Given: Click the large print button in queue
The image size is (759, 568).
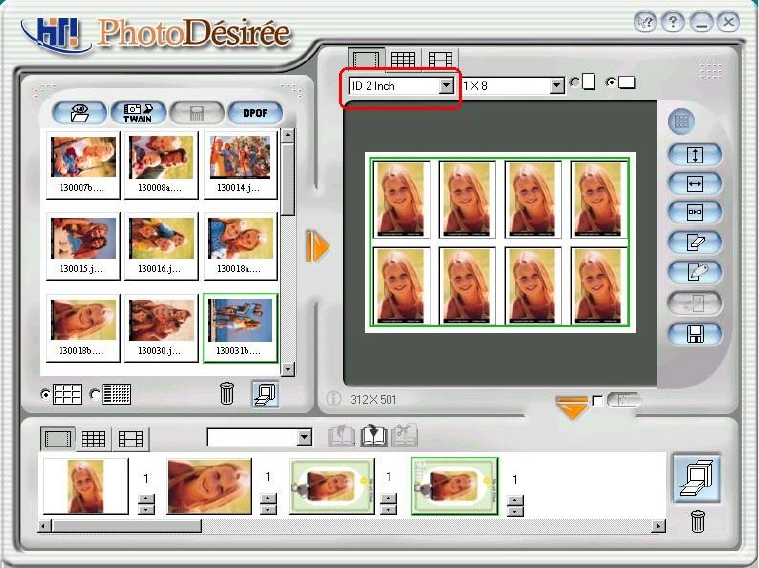Looking at the screenshot, I should [x=697, y=478].
